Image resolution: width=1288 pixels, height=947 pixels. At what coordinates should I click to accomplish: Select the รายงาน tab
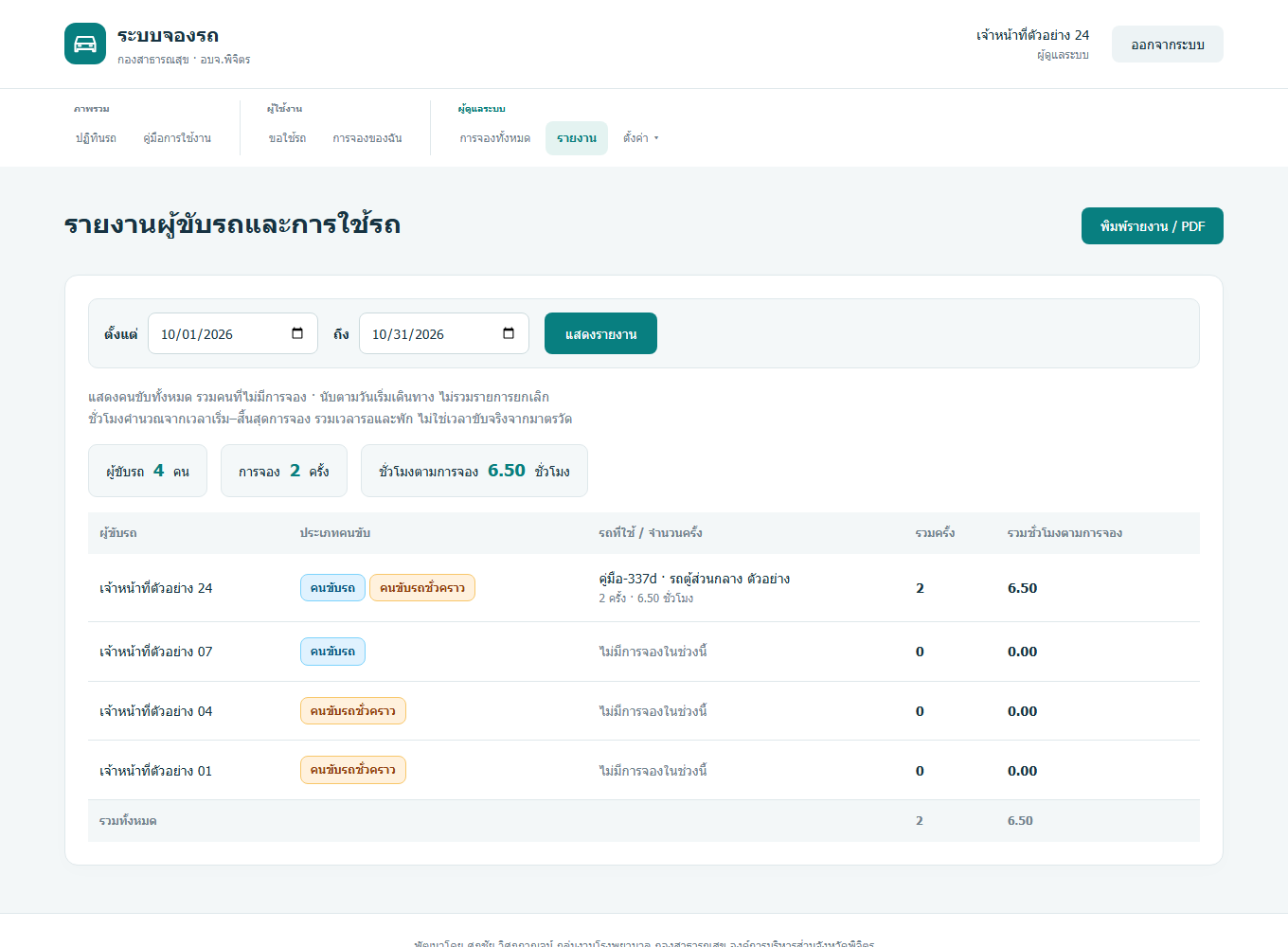pos(577,138)
